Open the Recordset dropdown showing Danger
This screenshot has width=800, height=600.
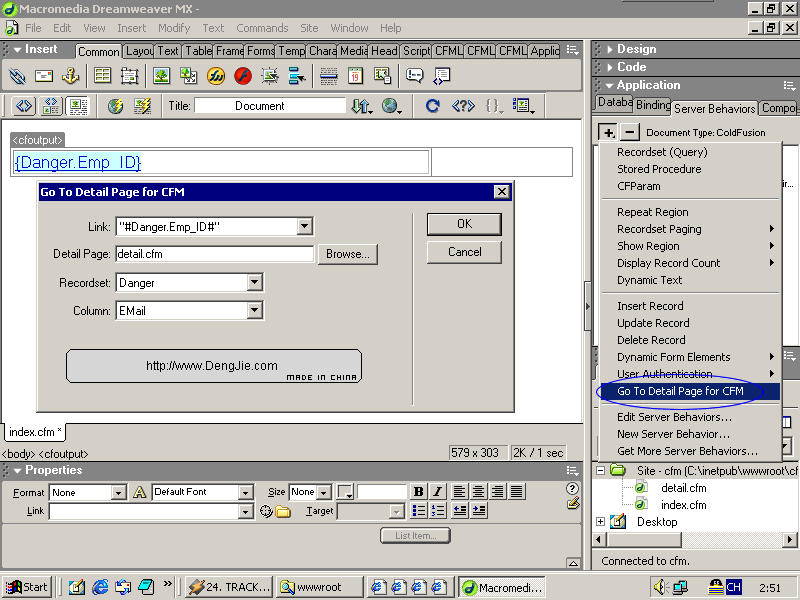click(255, 283)
